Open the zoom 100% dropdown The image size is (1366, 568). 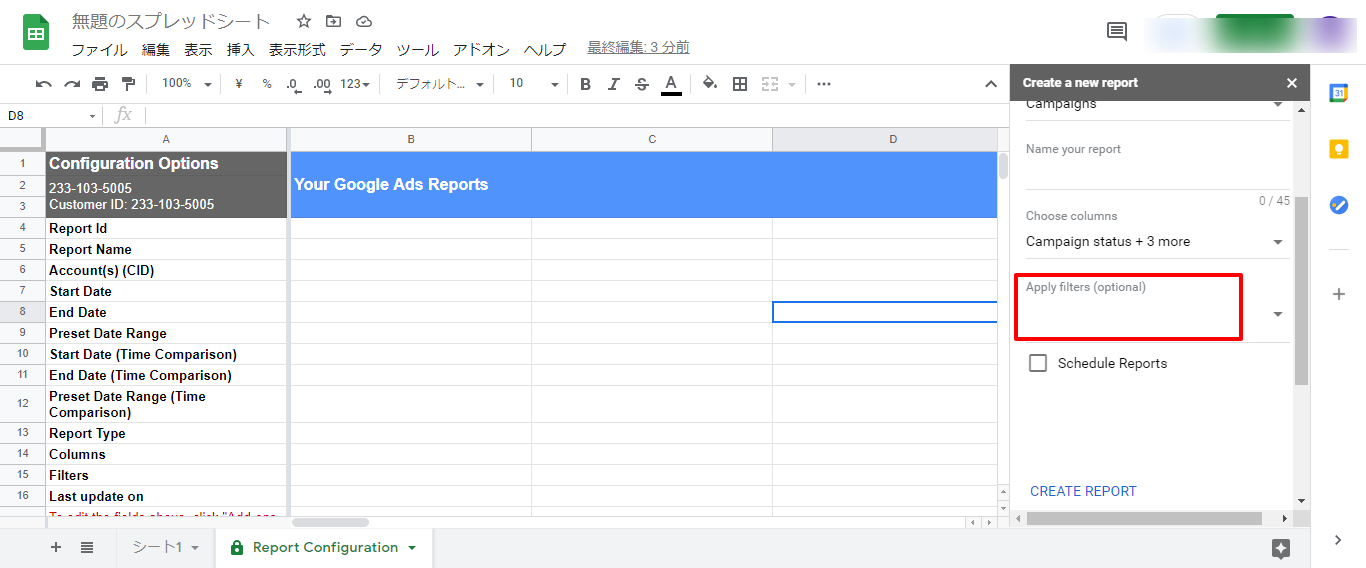pyautogui.click(x=187, y=84)
